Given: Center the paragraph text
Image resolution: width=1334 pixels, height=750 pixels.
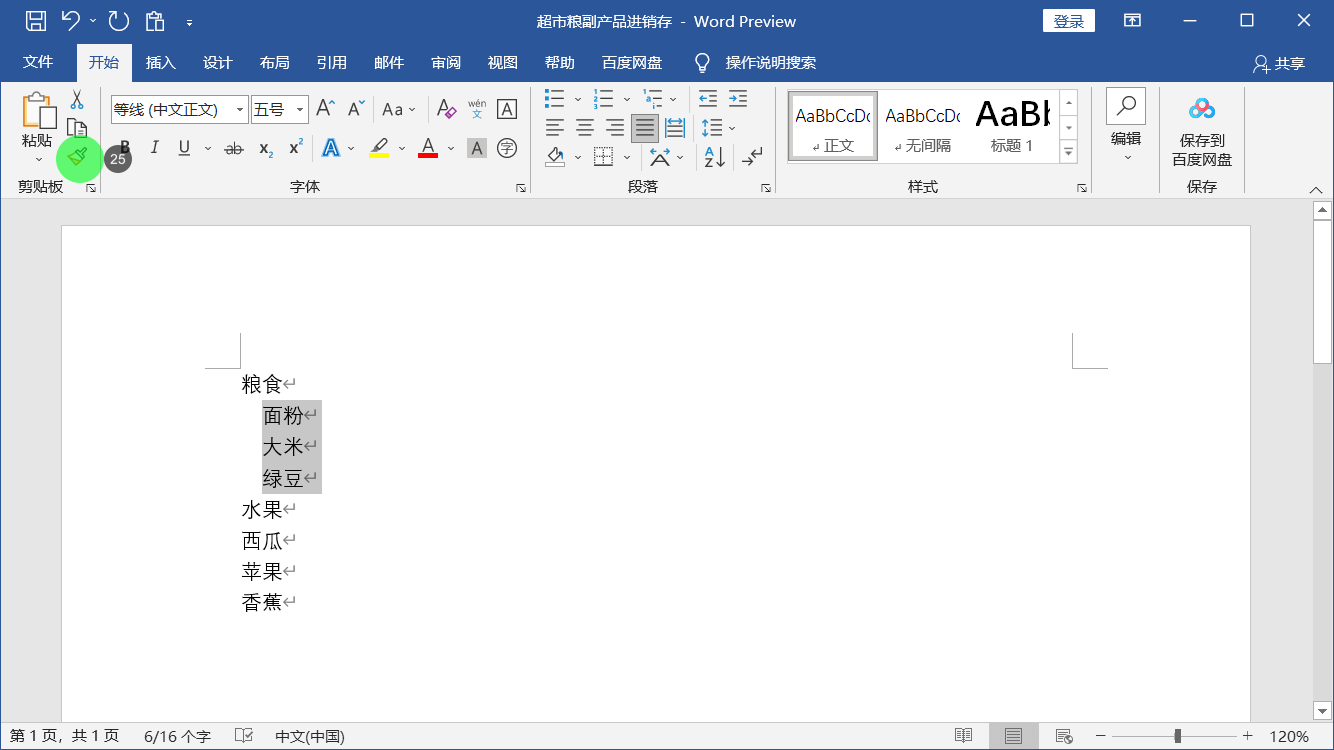Looking at the screenshot, I should tap(585, 128).
